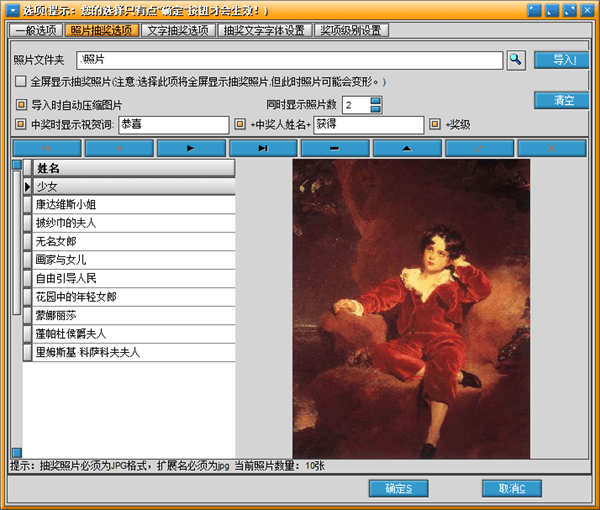Toggle the +奖级 checkbox
Image resolution: width=600 pixels, height=510 pixels.
pos(435,125)
